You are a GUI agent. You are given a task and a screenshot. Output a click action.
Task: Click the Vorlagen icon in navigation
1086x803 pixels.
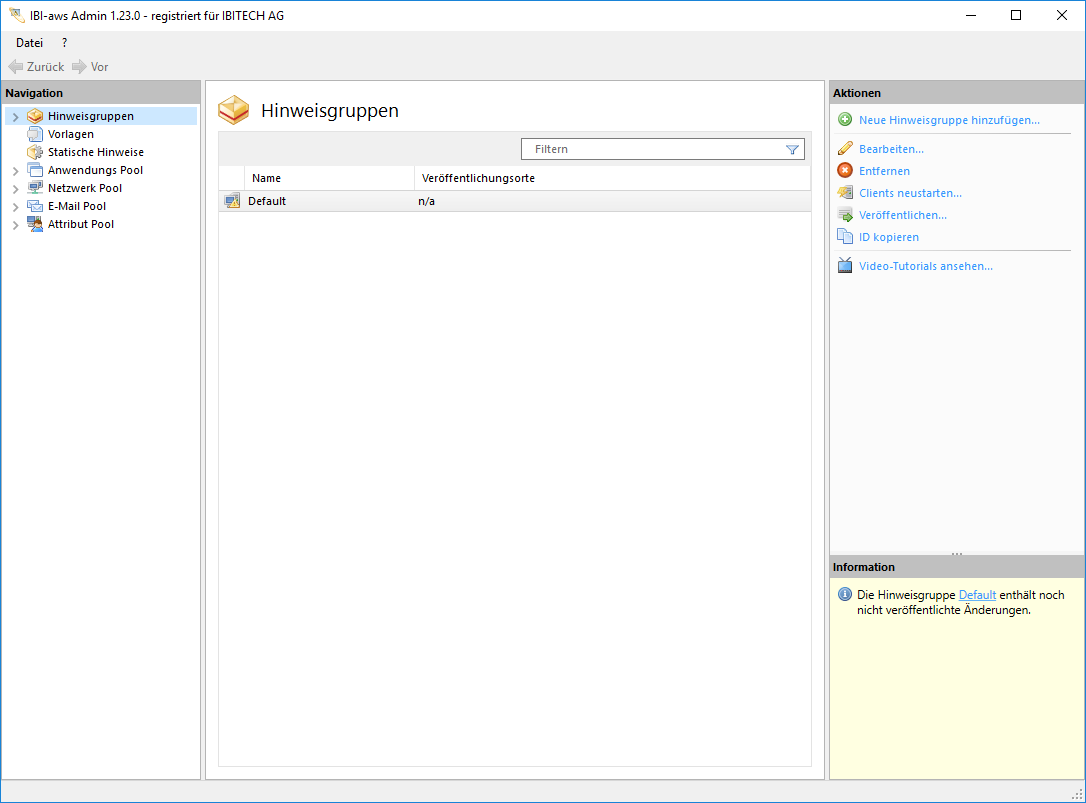tap(35, 134)
